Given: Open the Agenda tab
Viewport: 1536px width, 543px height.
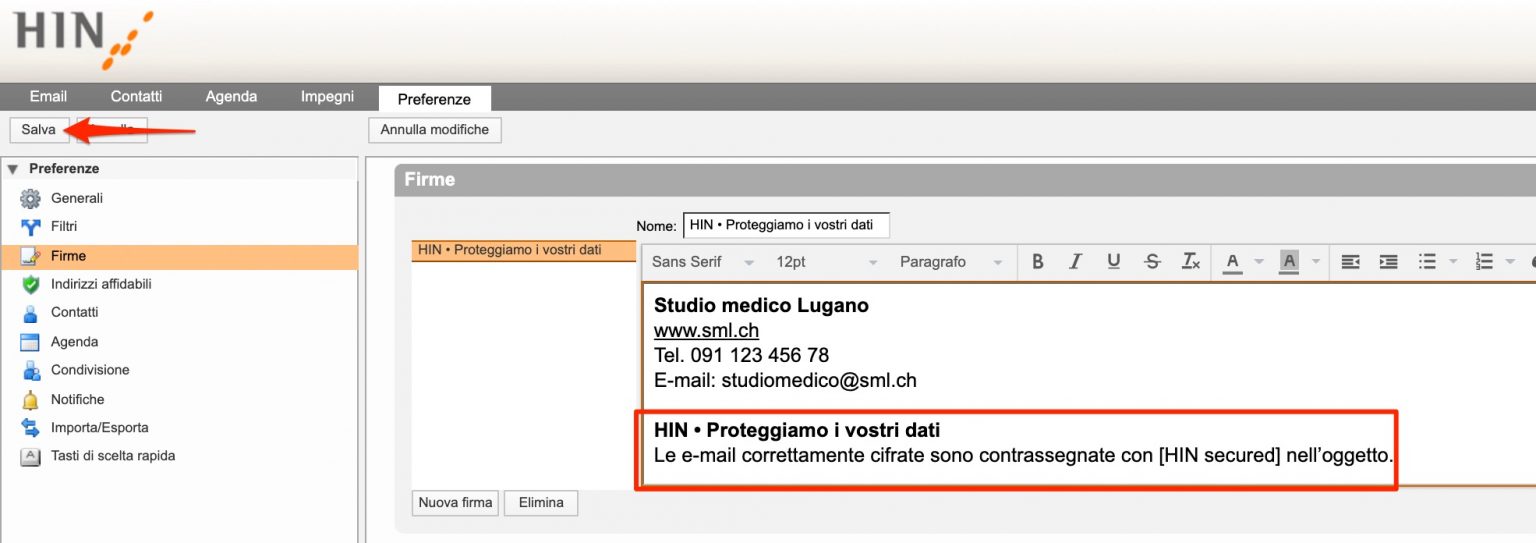Looking at the screenshot, I should pos(231,97).
